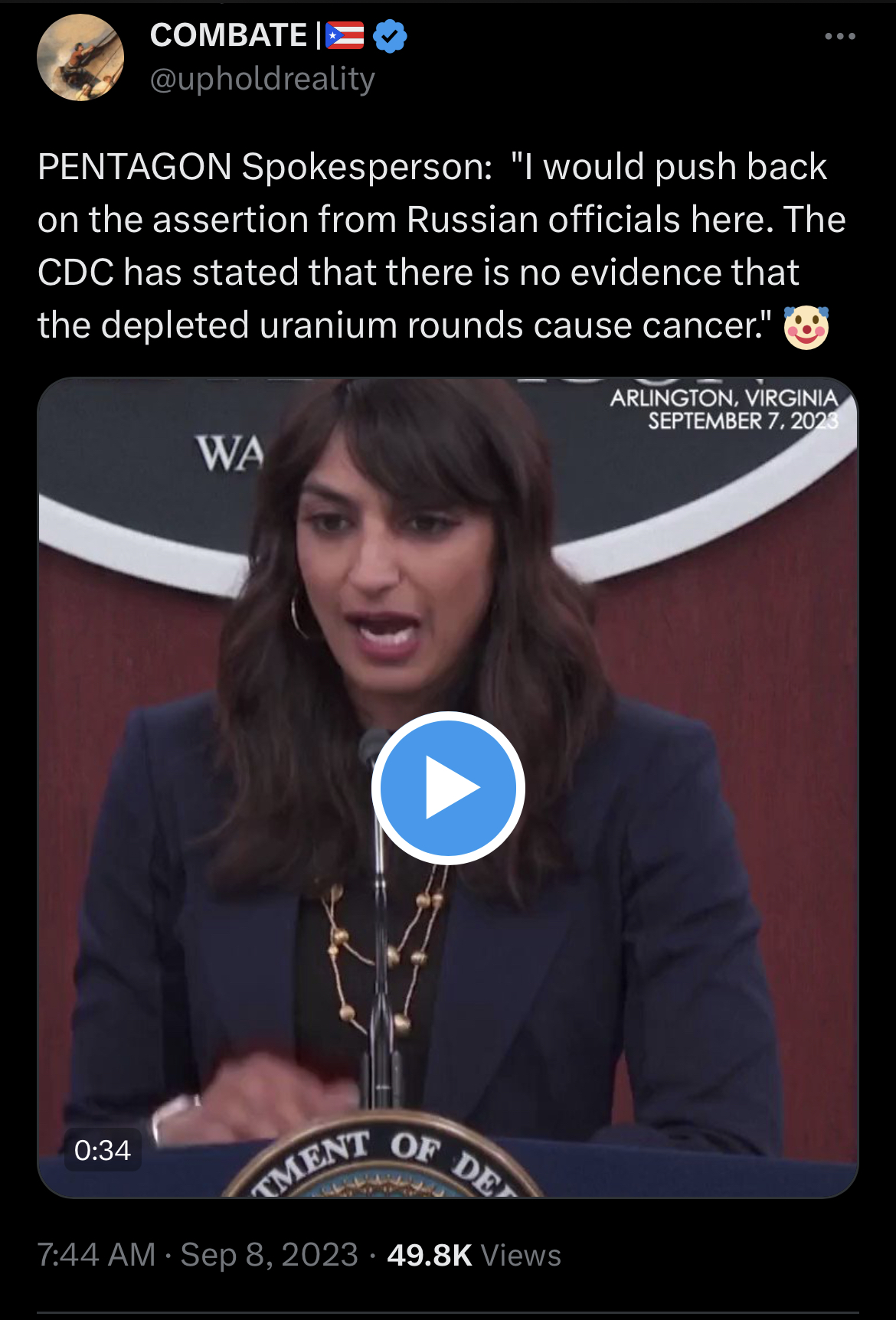
Task: Click the WA lettering on the video backdrop
Action: (x=229, y=453)
